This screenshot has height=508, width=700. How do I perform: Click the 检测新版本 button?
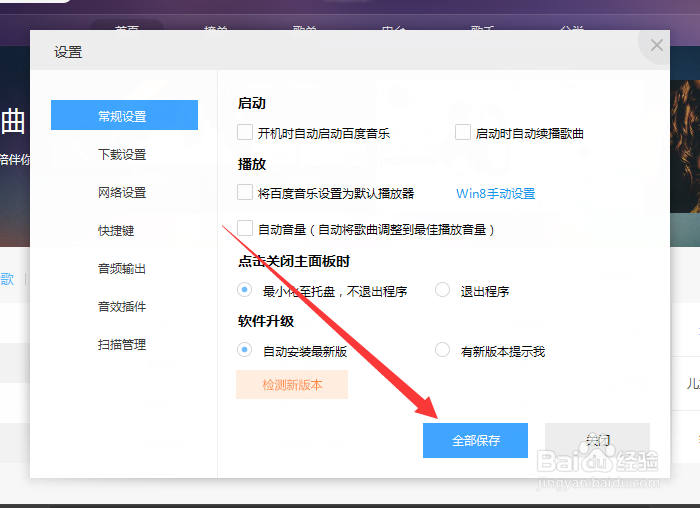point(292,384)
